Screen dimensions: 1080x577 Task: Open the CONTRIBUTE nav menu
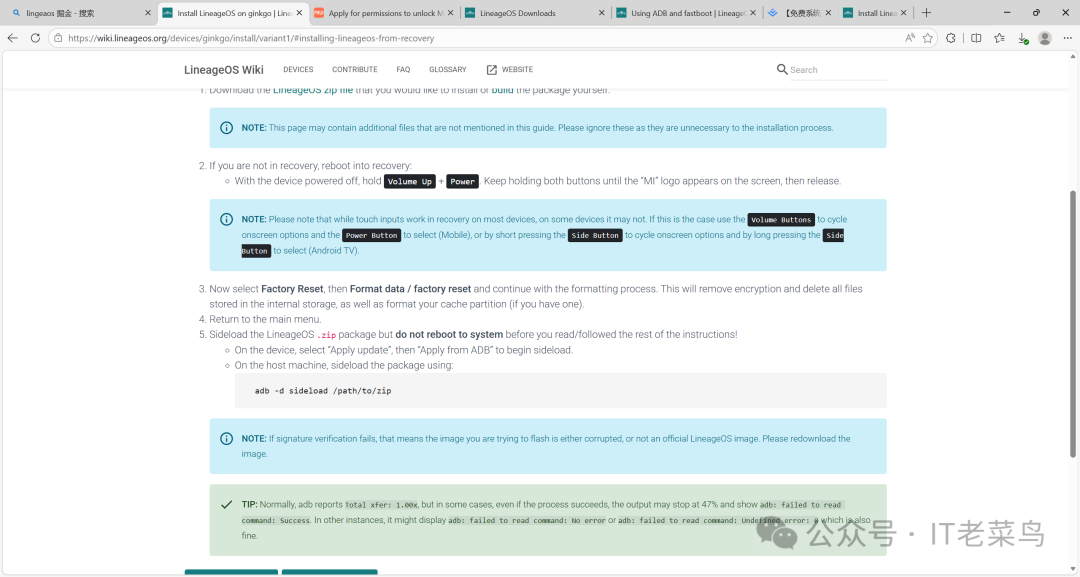click(x=355, y=70)
